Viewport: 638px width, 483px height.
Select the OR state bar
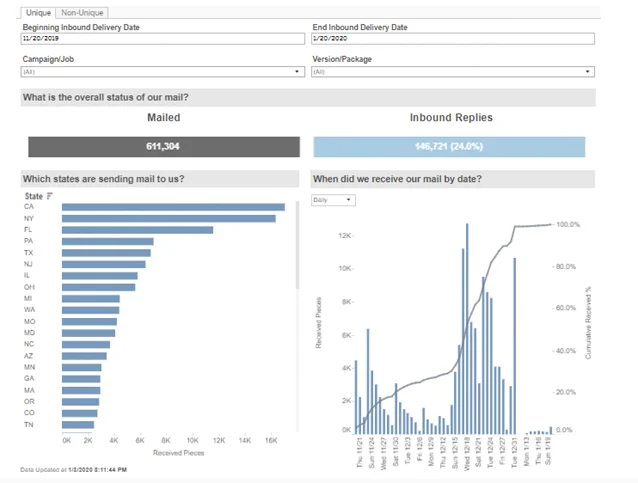coord(81,402)
